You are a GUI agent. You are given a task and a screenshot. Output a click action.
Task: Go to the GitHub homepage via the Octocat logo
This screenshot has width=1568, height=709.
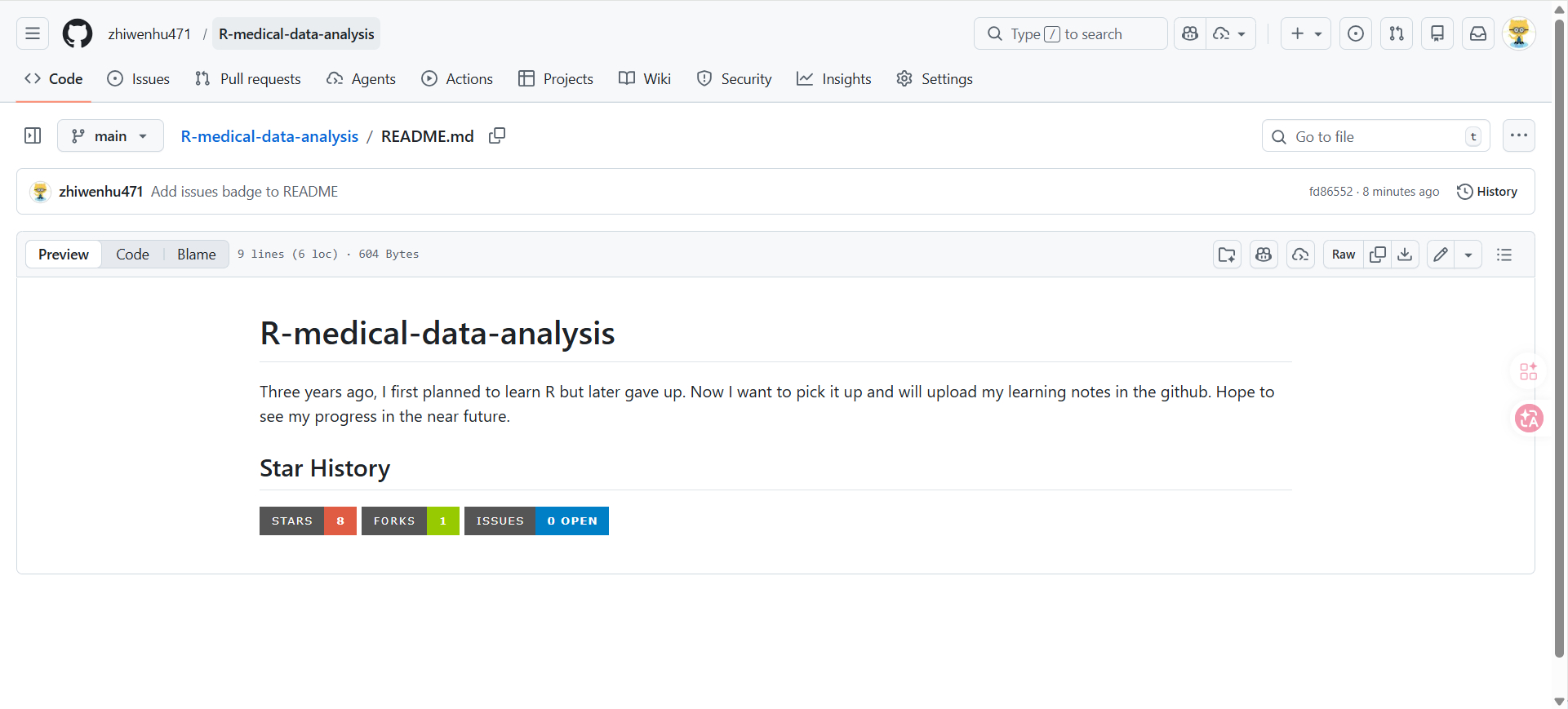click(x=78, y=33)
